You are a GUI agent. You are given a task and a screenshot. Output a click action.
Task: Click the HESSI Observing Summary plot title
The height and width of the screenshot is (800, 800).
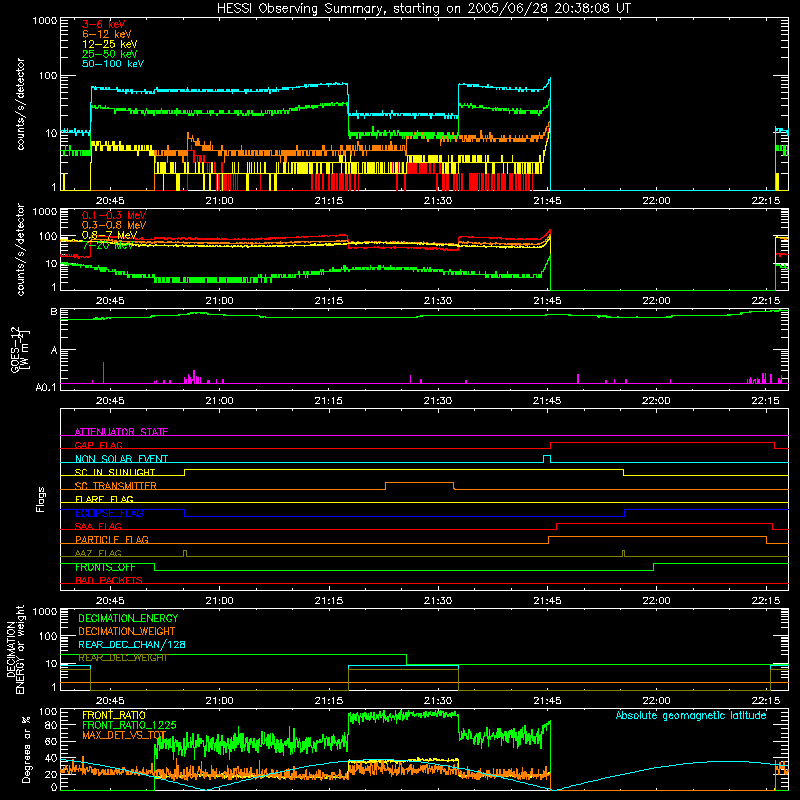(424, 9)
